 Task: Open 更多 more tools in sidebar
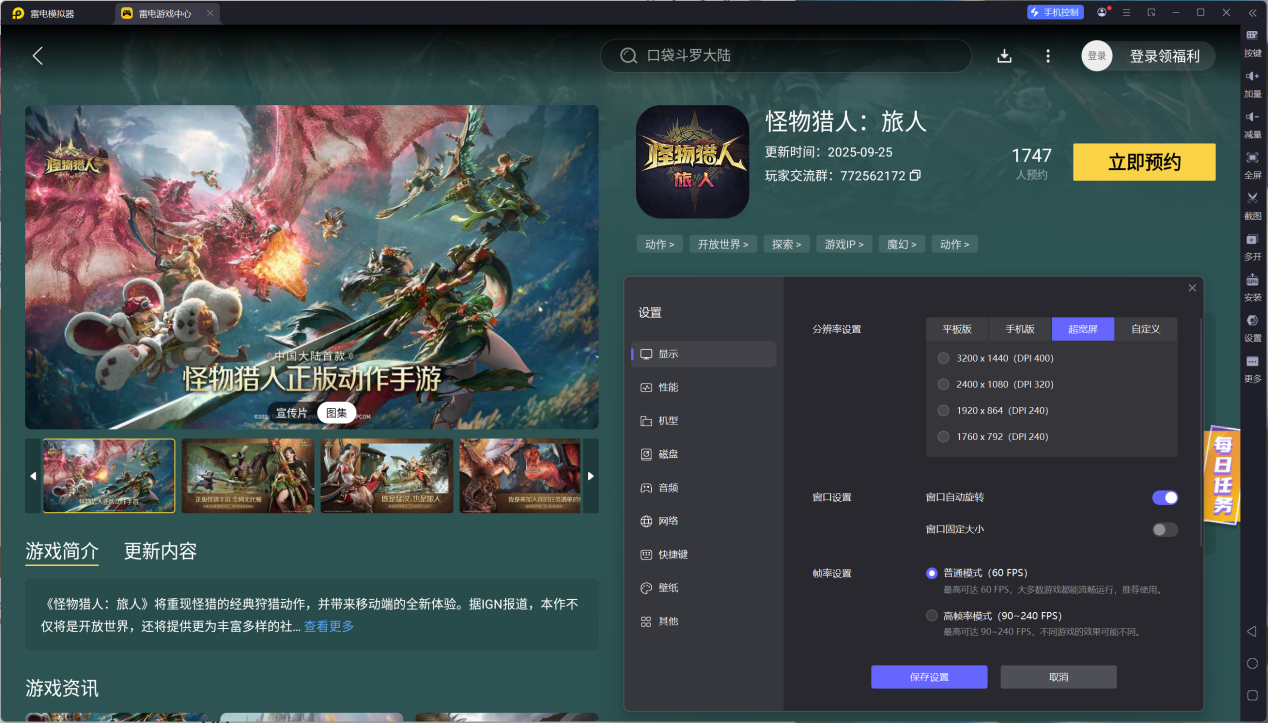[1252, 369]
